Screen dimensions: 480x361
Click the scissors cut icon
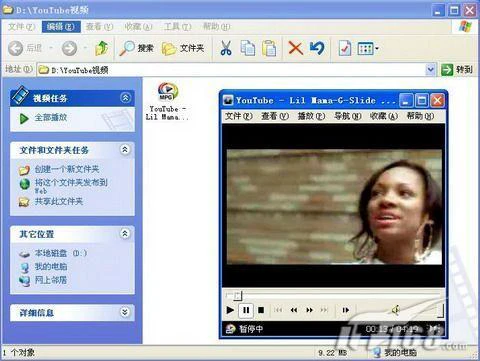226,48
